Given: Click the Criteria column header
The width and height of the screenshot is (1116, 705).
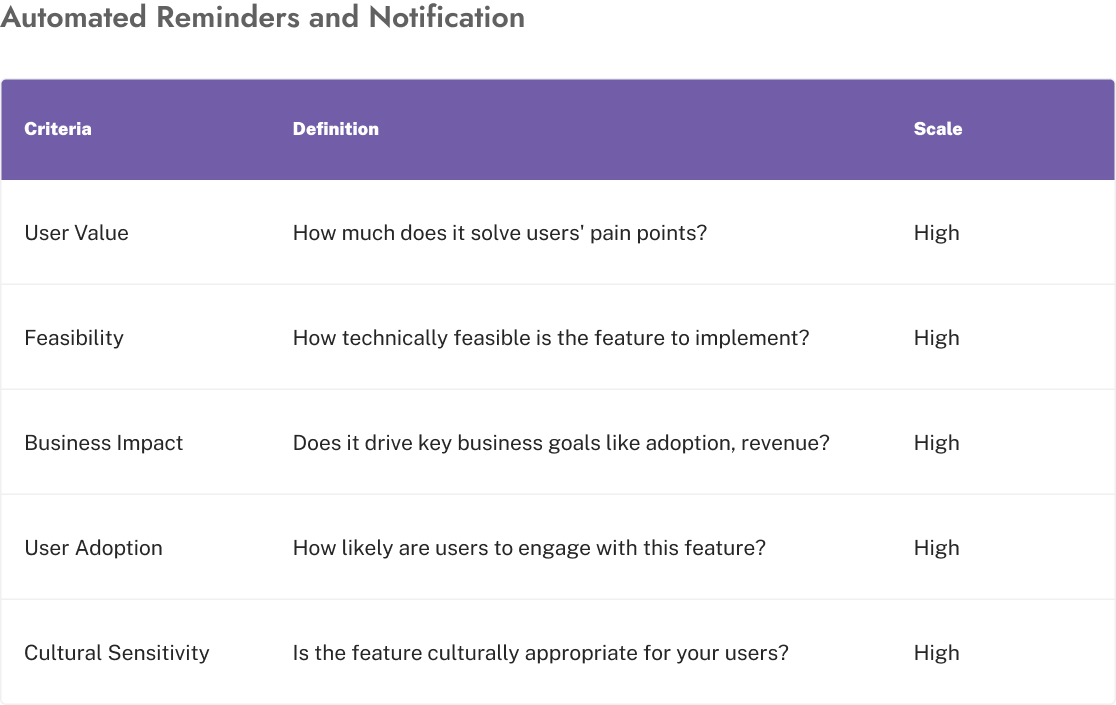Looking at the screenshot, I should pos(58,129).
